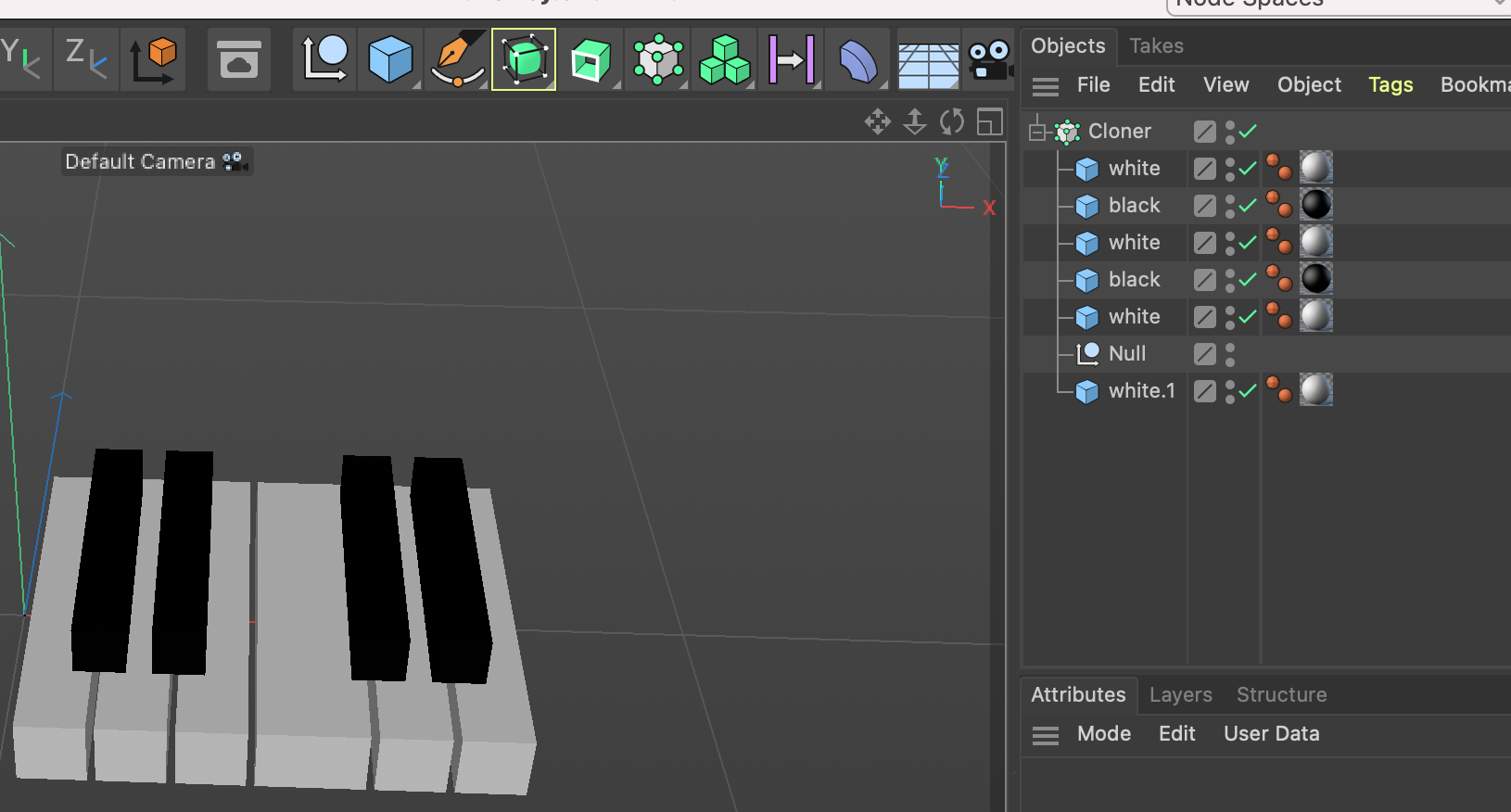Select the lower black row's material sphere

pos(1316,279)
